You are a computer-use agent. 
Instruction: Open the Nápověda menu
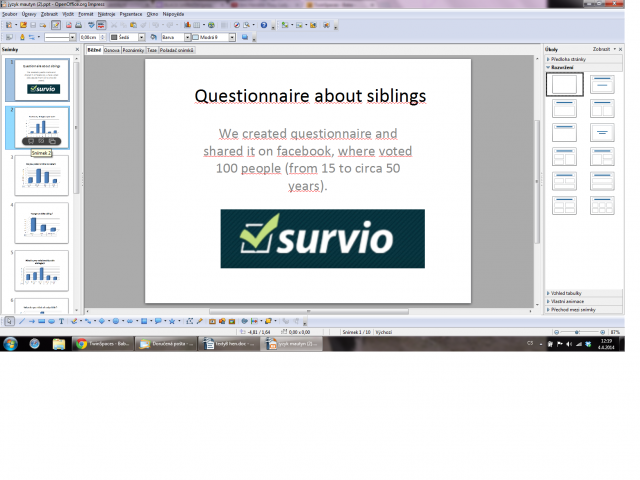point(173,14)
